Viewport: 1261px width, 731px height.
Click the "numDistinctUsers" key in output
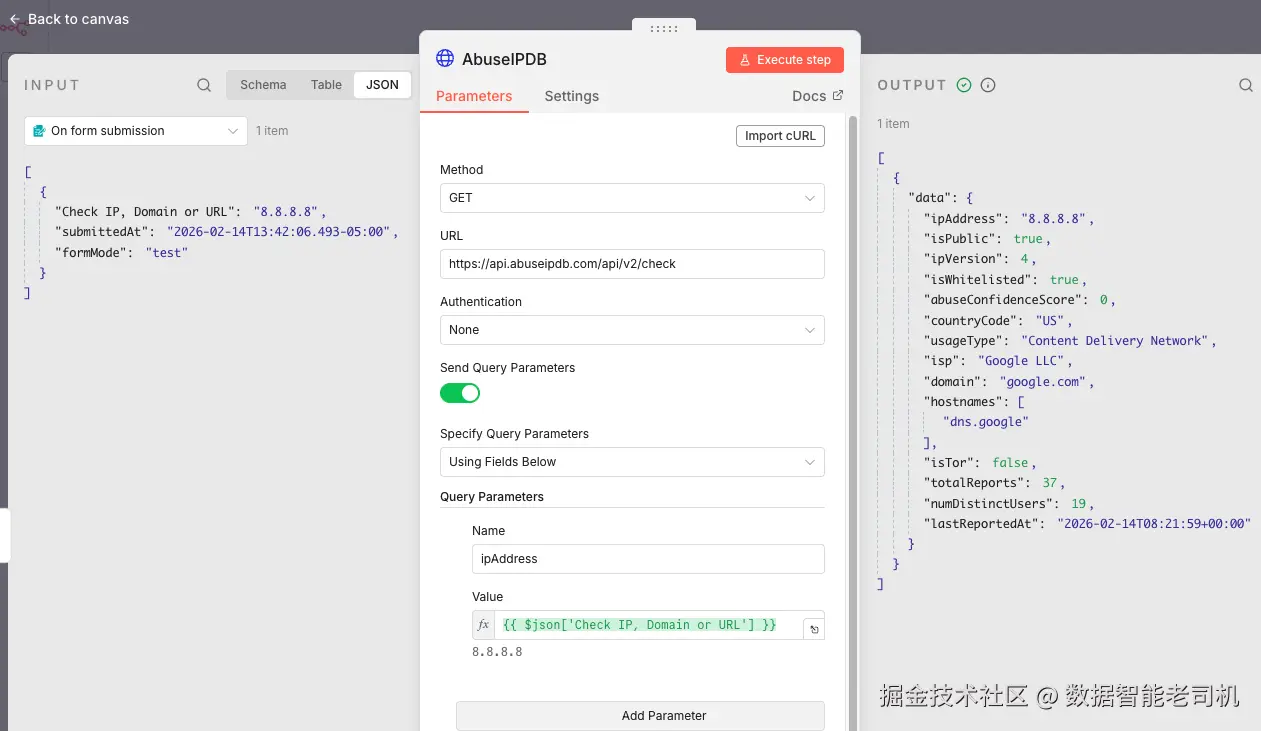(x=990, y=504)
